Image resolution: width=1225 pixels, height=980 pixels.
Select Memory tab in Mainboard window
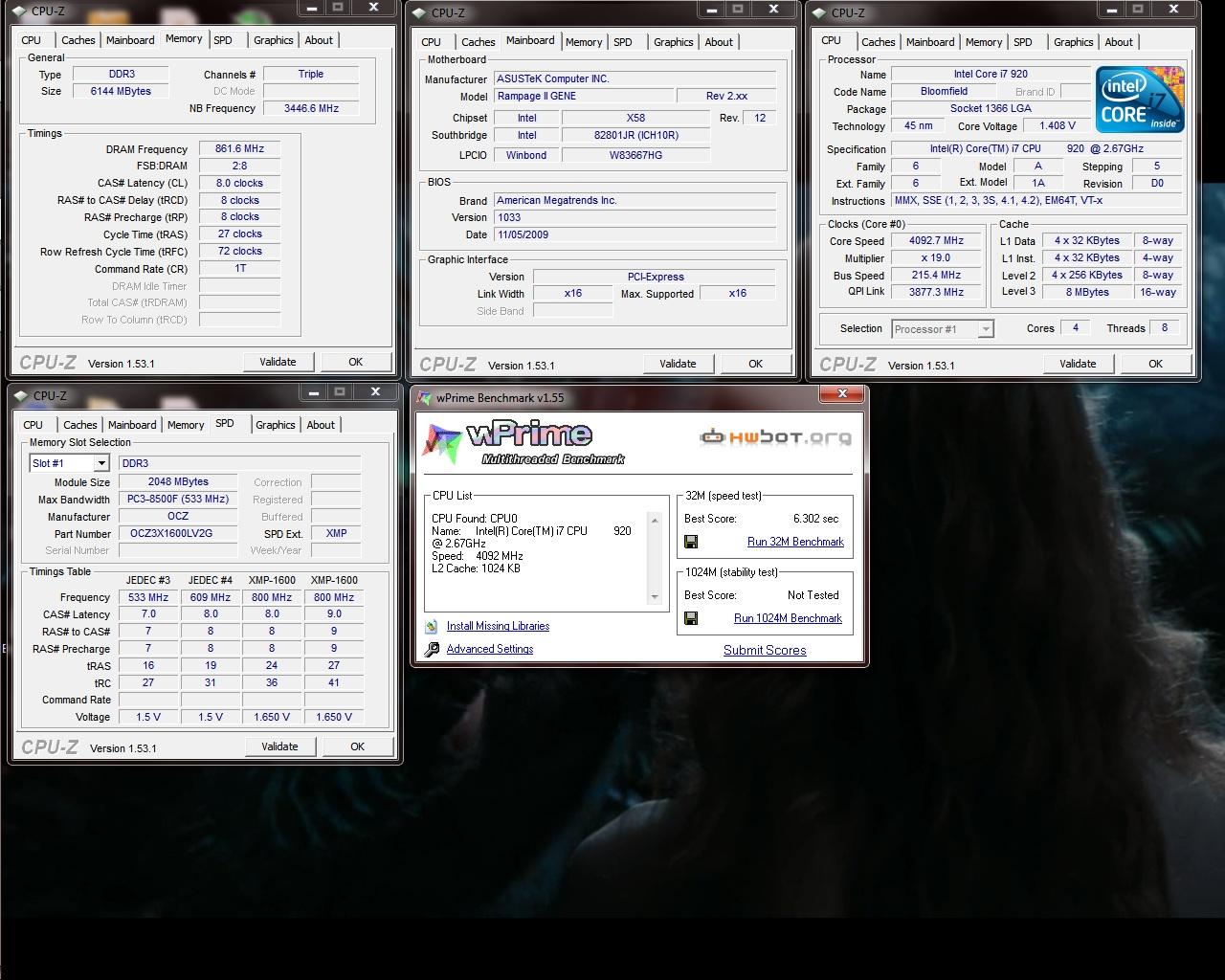[x=584, y=42]
